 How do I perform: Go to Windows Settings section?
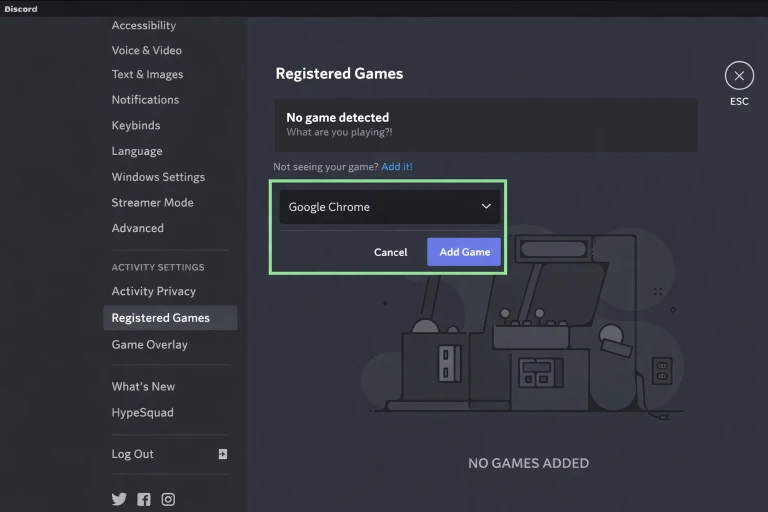158,177
